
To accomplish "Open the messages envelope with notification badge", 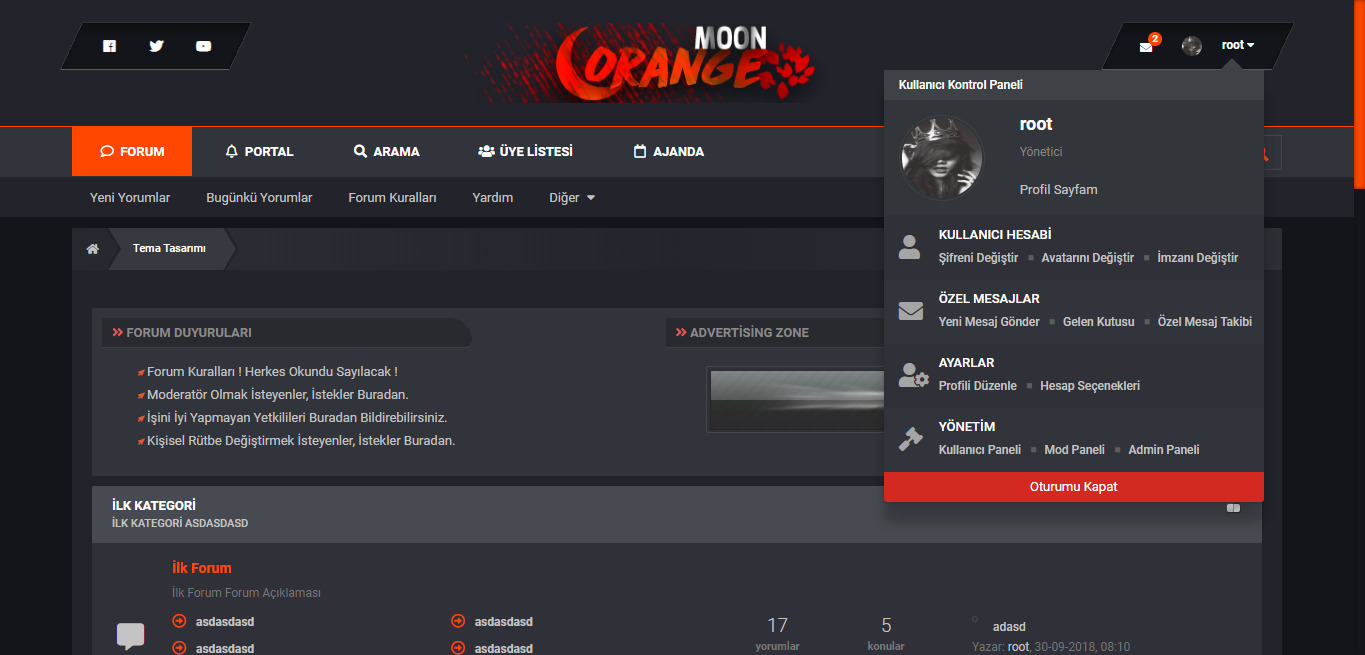I will pos(1146,47).
